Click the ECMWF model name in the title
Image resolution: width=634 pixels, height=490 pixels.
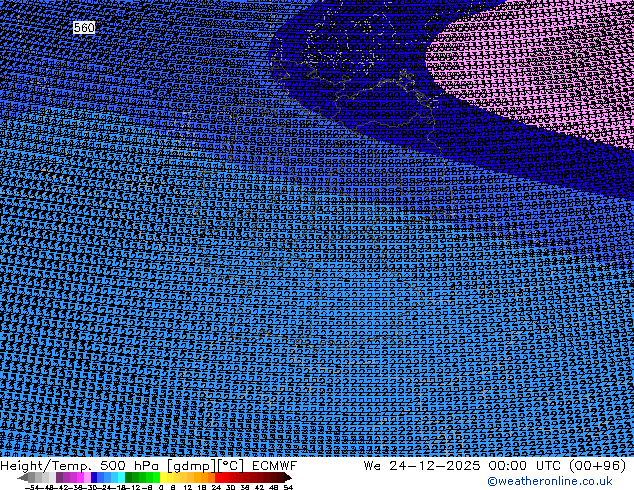point(274,466)
